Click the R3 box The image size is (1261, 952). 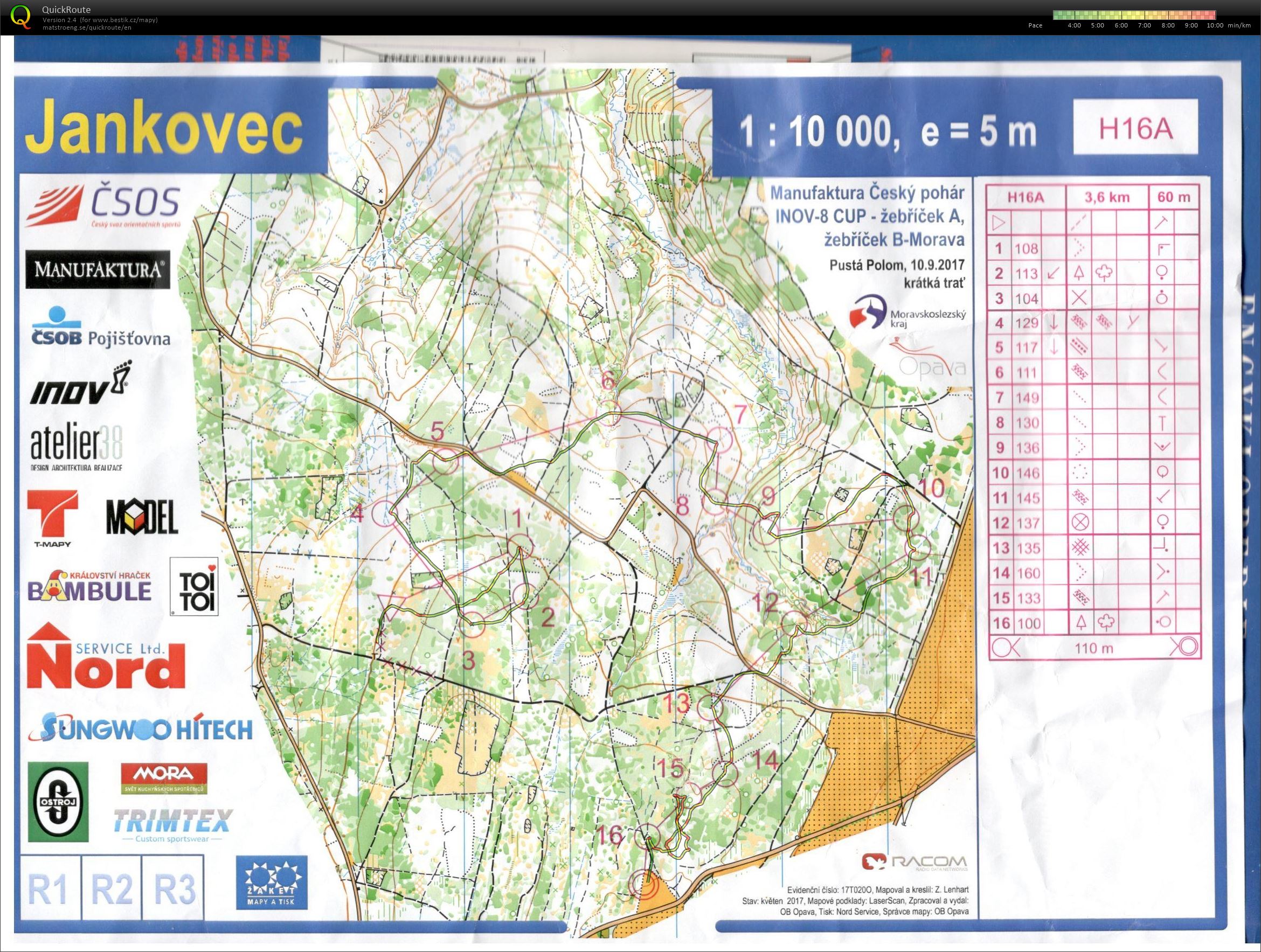coord(175,888)
